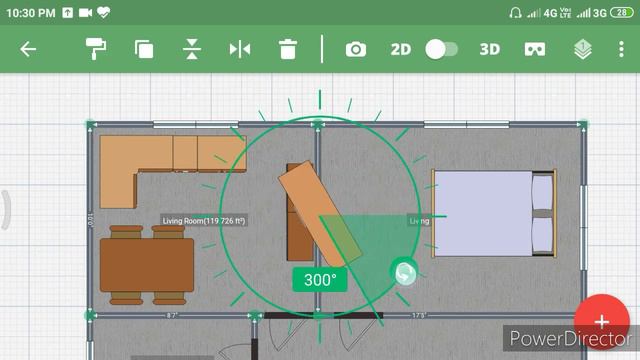
Task: Take a snapshot with camera icon
Action: point(356,49)
